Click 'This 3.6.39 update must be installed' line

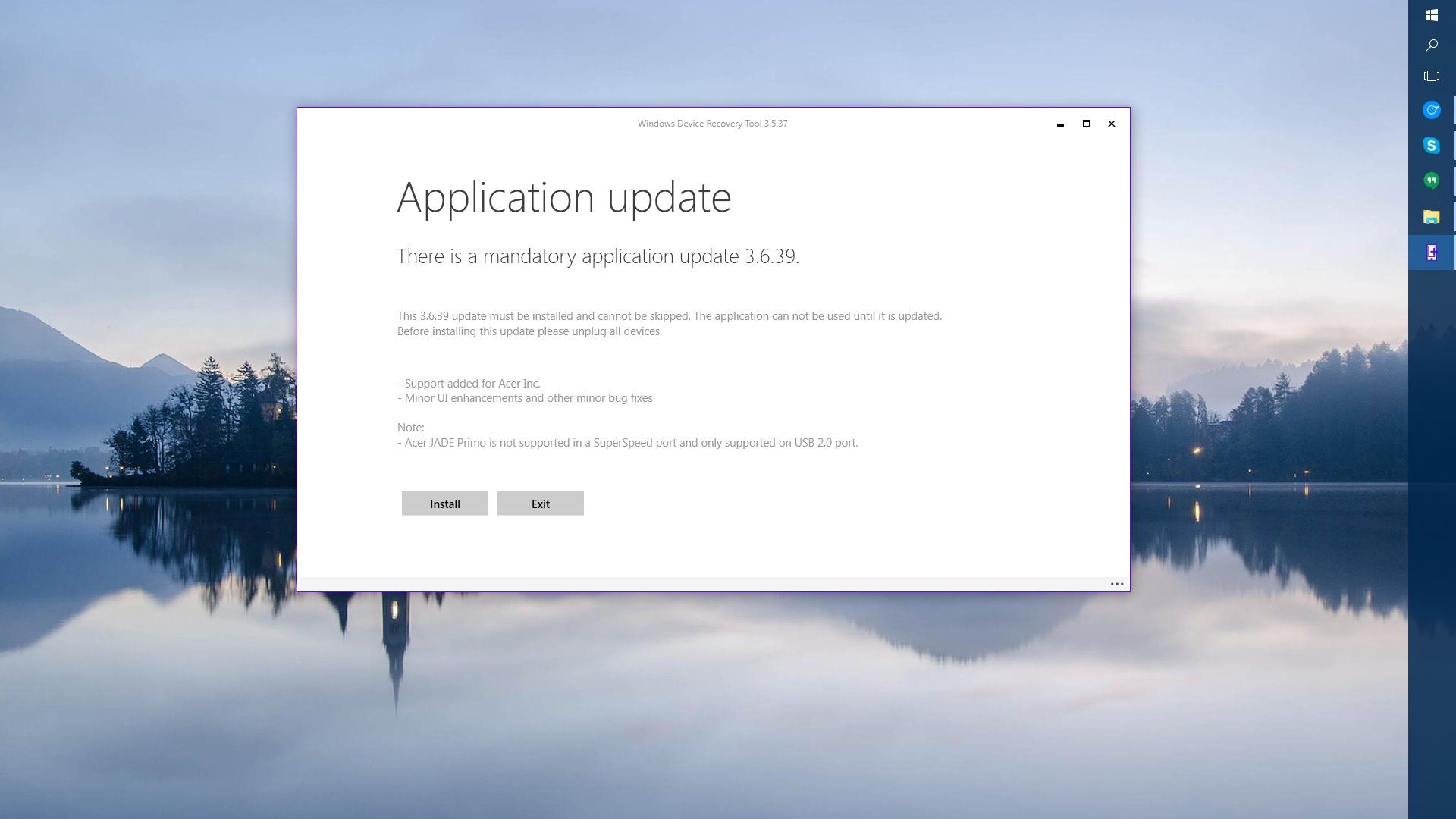pos(670,316)
